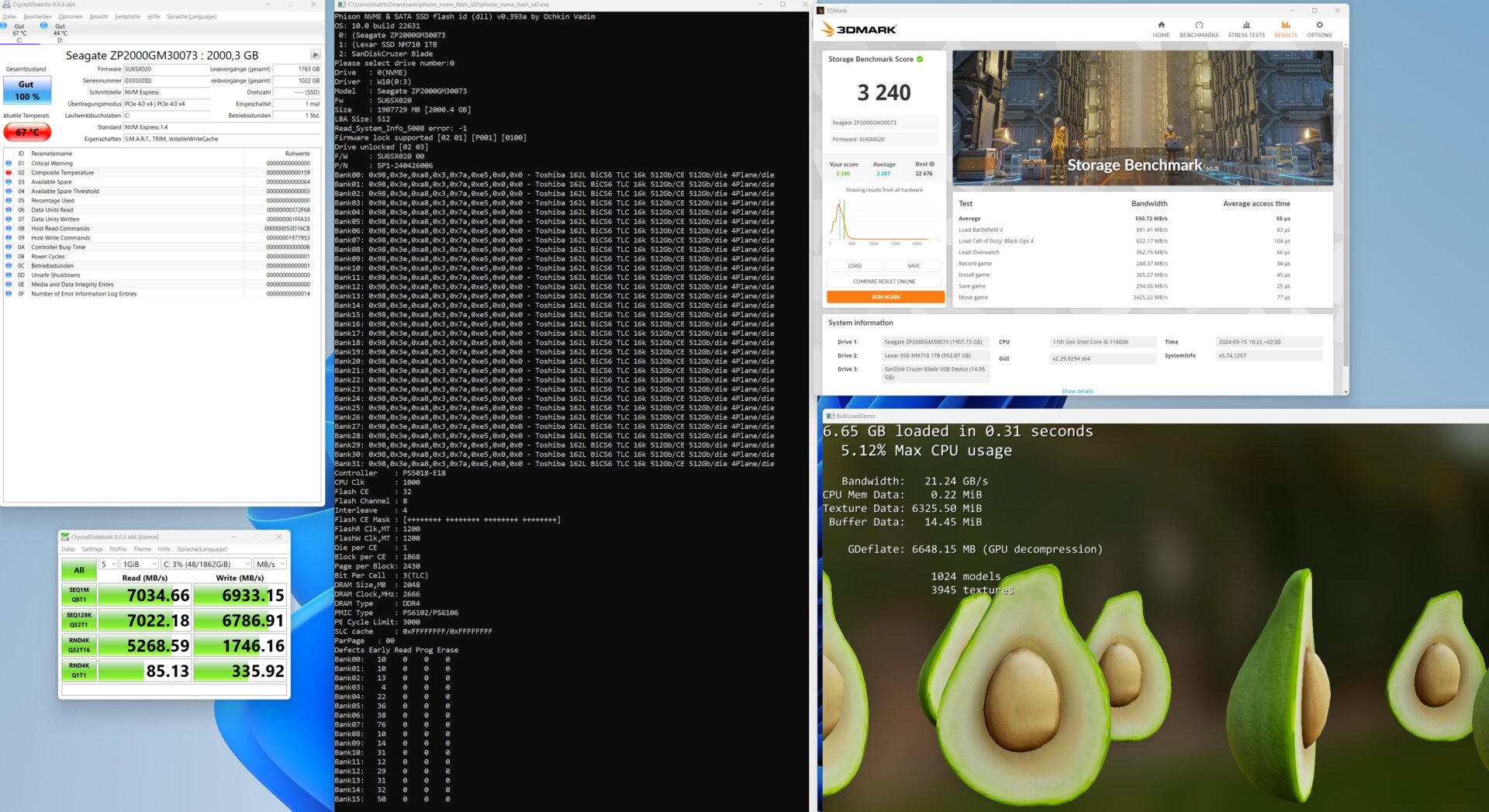Open the test count dropdown showing 5
This screenshot has width=1489, height=812.
[x=109, y=564]
